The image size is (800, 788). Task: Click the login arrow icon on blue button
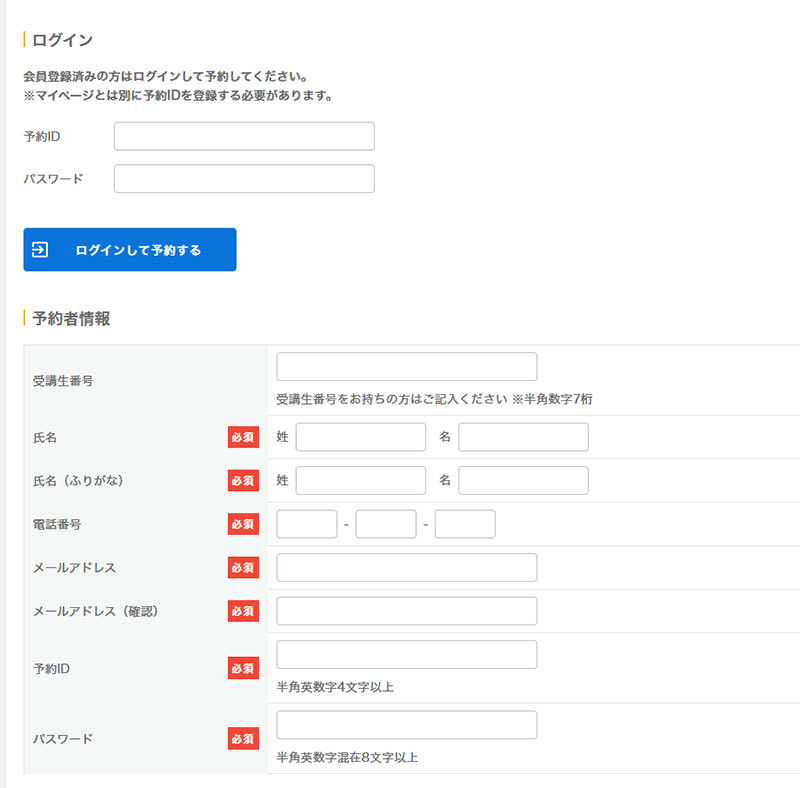coord(41,250)
